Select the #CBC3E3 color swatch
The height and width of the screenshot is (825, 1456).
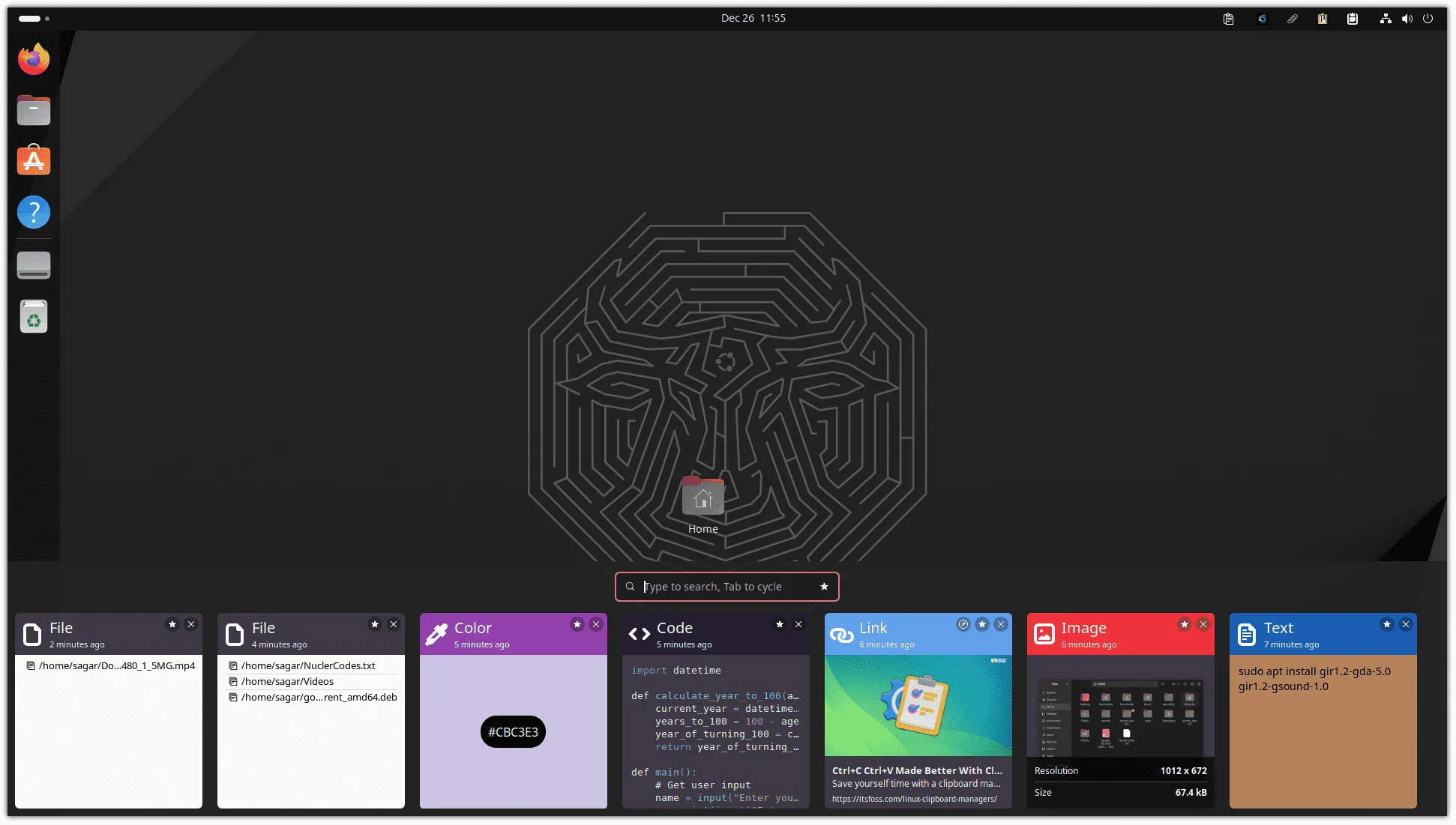point(513,732)
